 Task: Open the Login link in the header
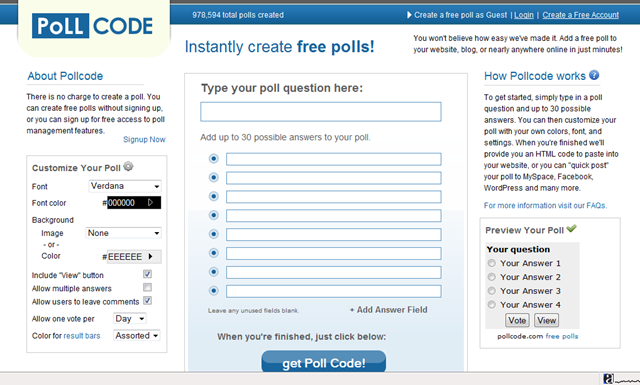tap(524, 15)
